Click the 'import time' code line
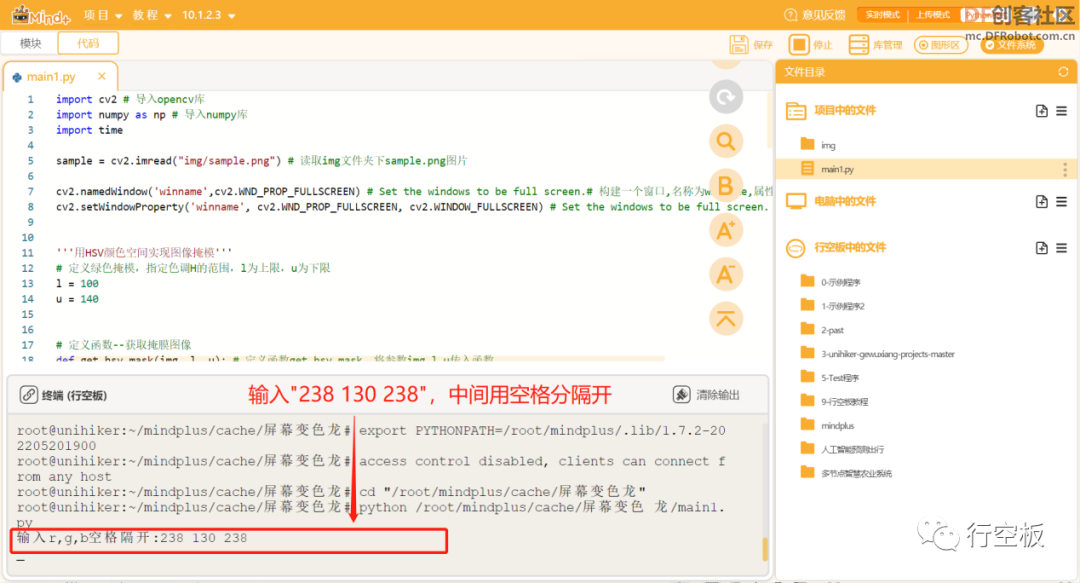The image size is (1080, 583). click(90, 130)
